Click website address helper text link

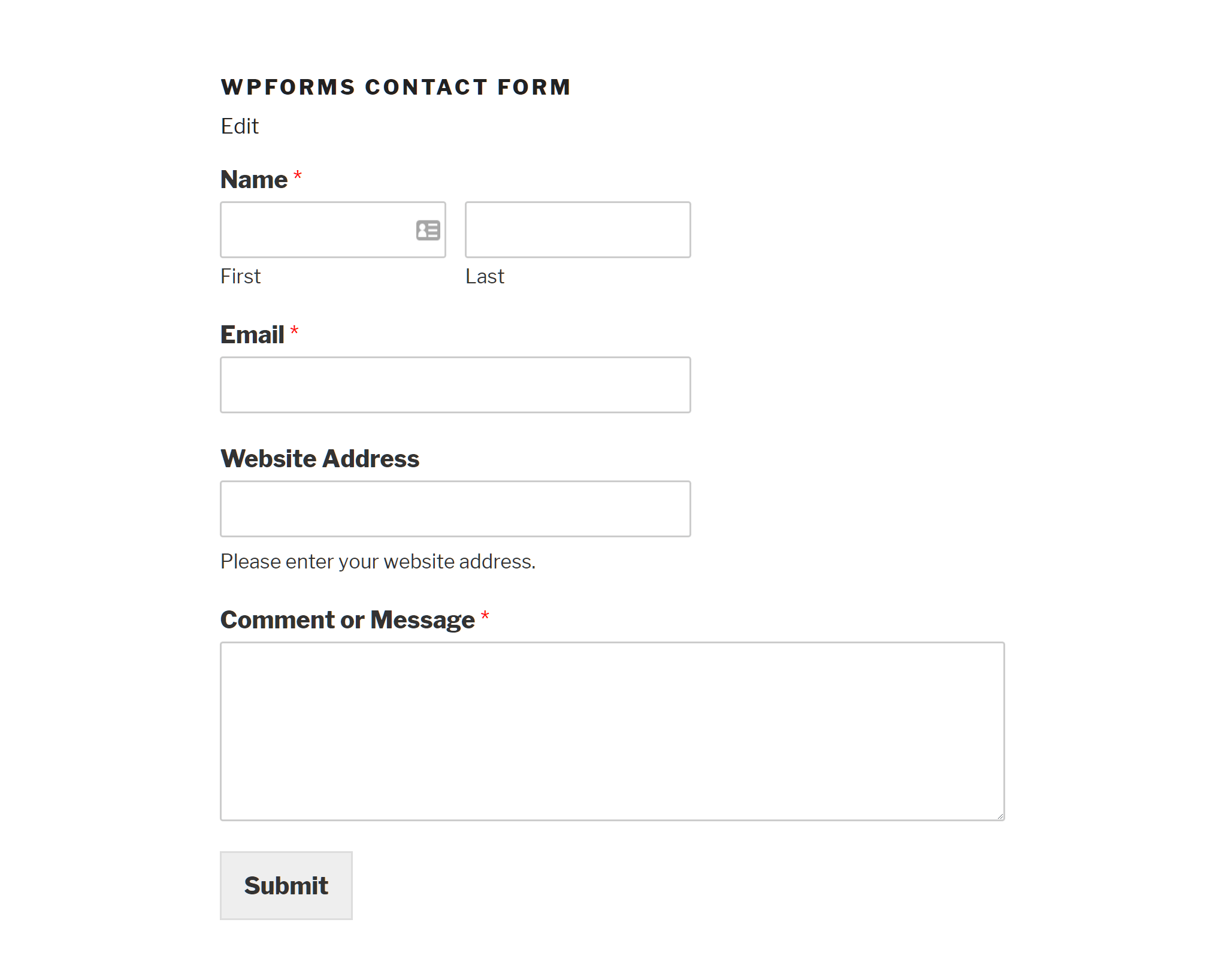pos(377,562)
